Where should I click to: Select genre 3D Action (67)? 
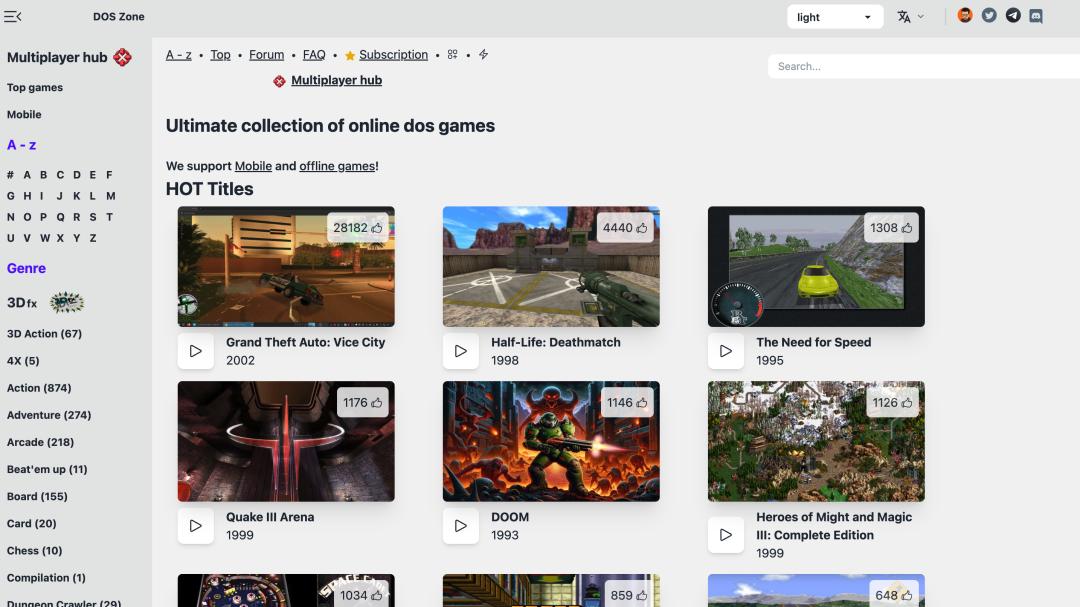pyautogui.click(x=44, y=333)
